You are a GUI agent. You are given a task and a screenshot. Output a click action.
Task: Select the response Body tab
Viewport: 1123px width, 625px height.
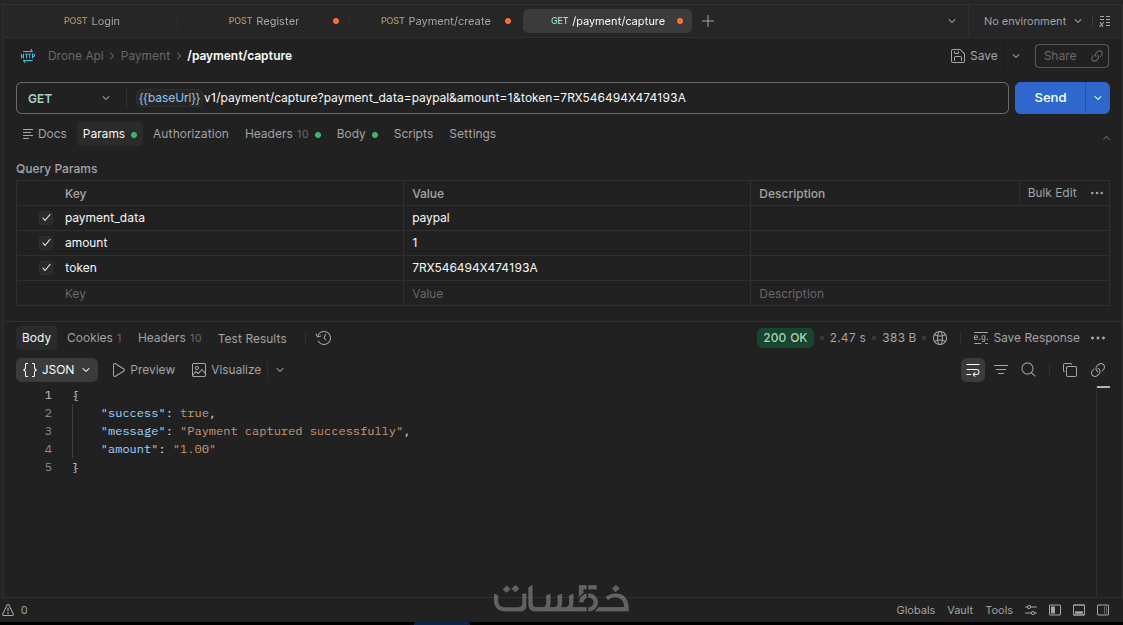[x=36, y=338]
